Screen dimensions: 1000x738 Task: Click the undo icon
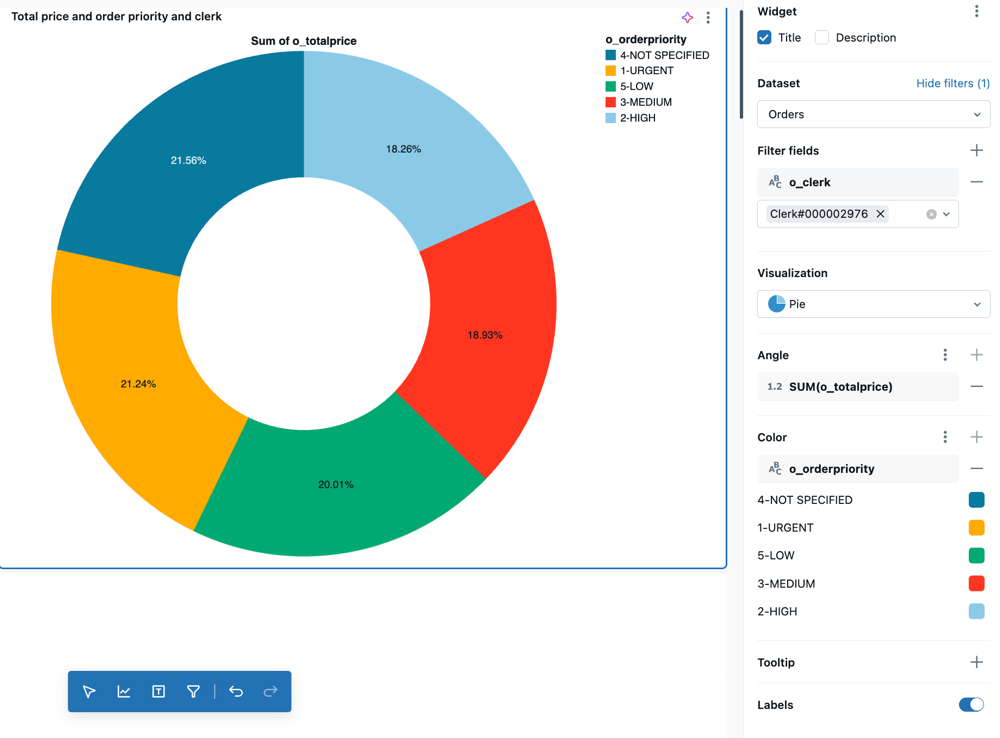point(236,691)
